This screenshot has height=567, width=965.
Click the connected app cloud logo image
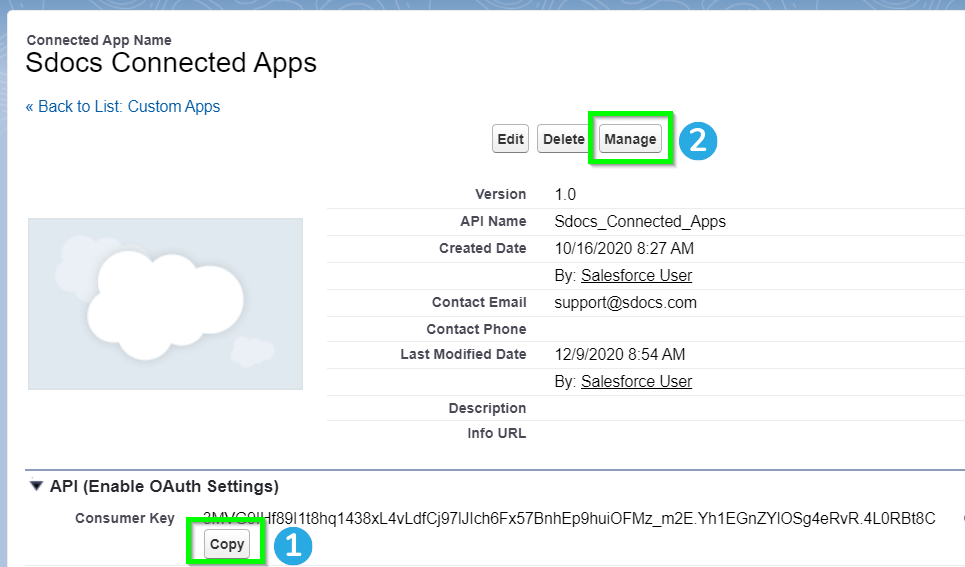166,304
